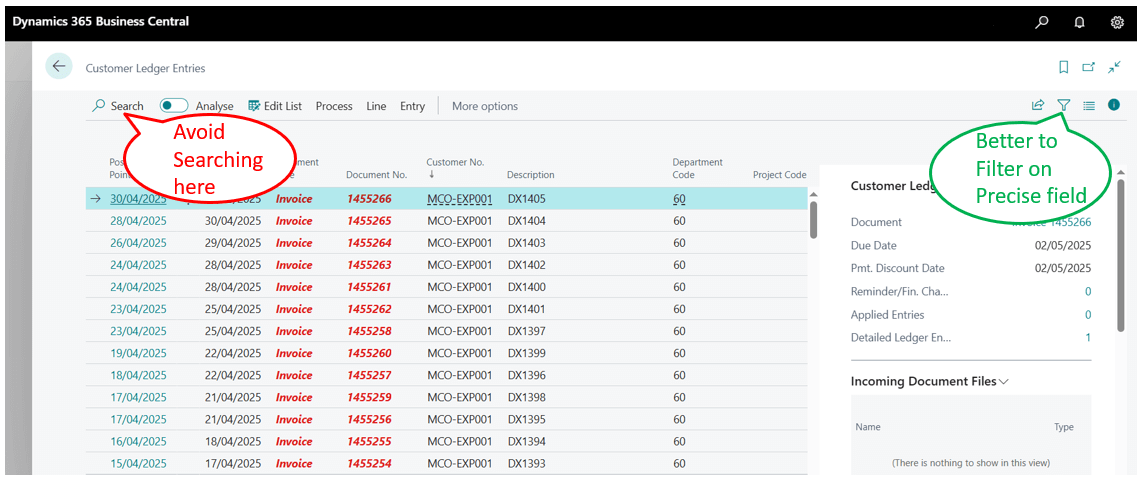Select document number 1455260
The image size is (1141, 481).
click(x=369, y=353)
